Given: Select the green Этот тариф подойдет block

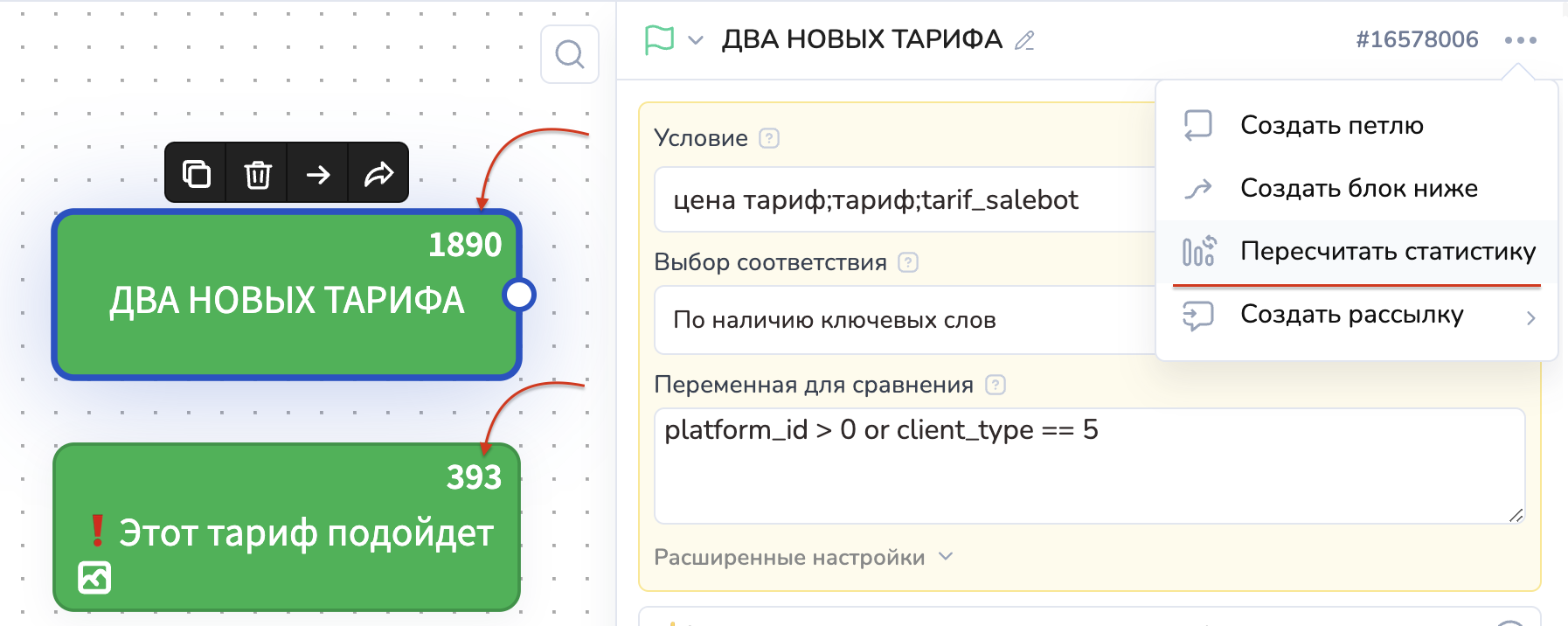Looking at the screenshot, I should 287,527.
